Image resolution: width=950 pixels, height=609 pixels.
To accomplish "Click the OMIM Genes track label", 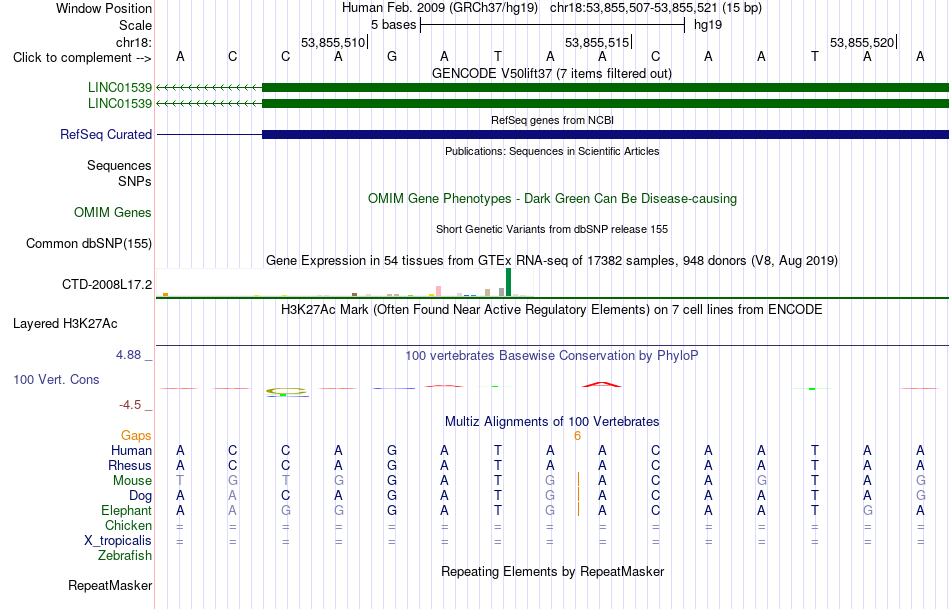I will click(113, 213).
